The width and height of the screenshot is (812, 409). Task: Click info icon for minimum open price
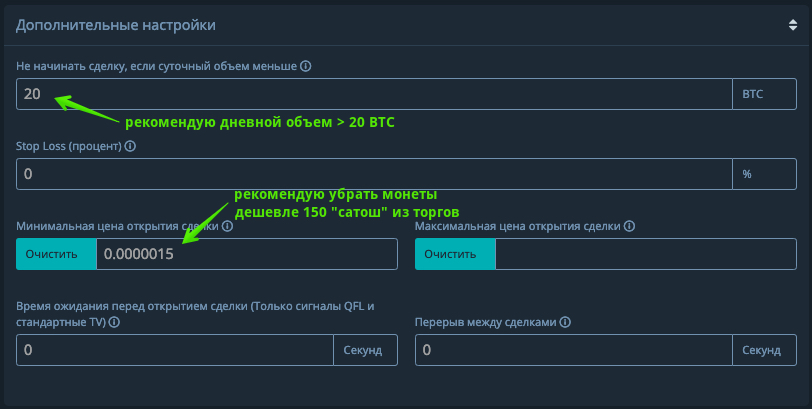point(228,226)
